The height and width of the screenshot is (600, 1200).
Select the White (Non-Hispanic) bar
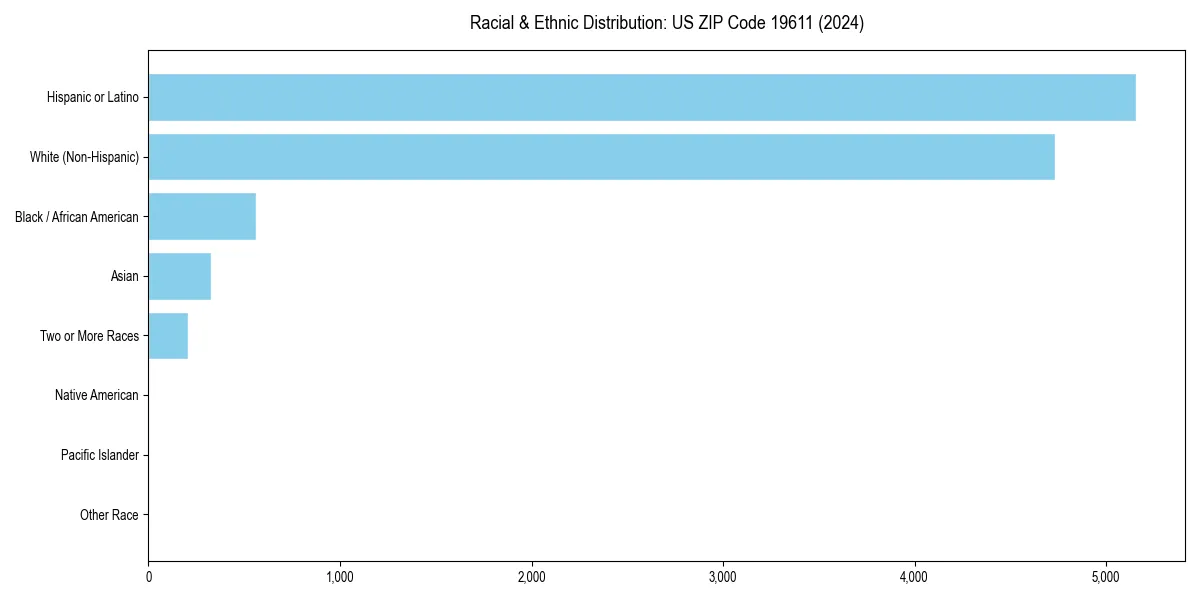click(600, 157)
